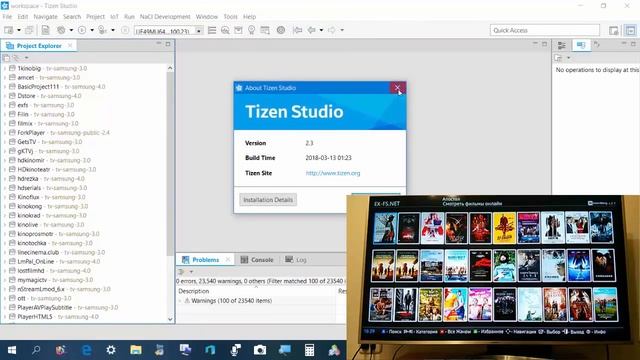Open the Navigate menu
Screen dimensions: 640x360
tap(45, 17)
